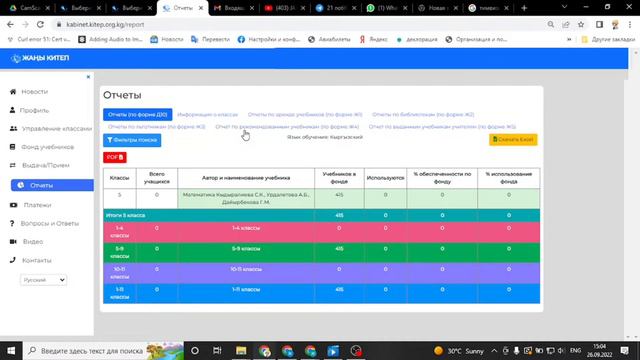Click the yellow Скачать Excel button
This screenshot has height=360, width=640.
pos(513,140)
